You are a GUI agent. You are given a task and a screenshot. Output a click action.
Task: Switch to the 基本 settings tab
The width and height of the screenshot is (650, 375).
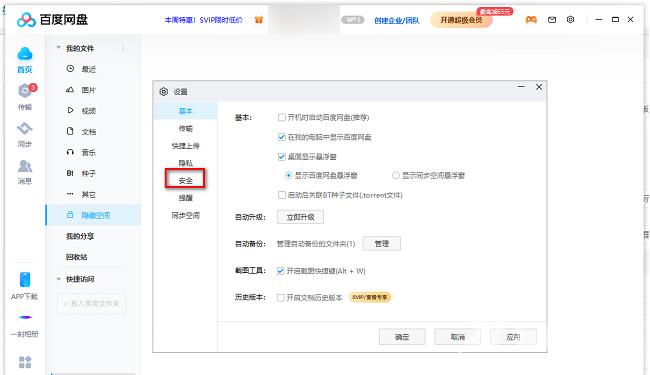point(185,111)
